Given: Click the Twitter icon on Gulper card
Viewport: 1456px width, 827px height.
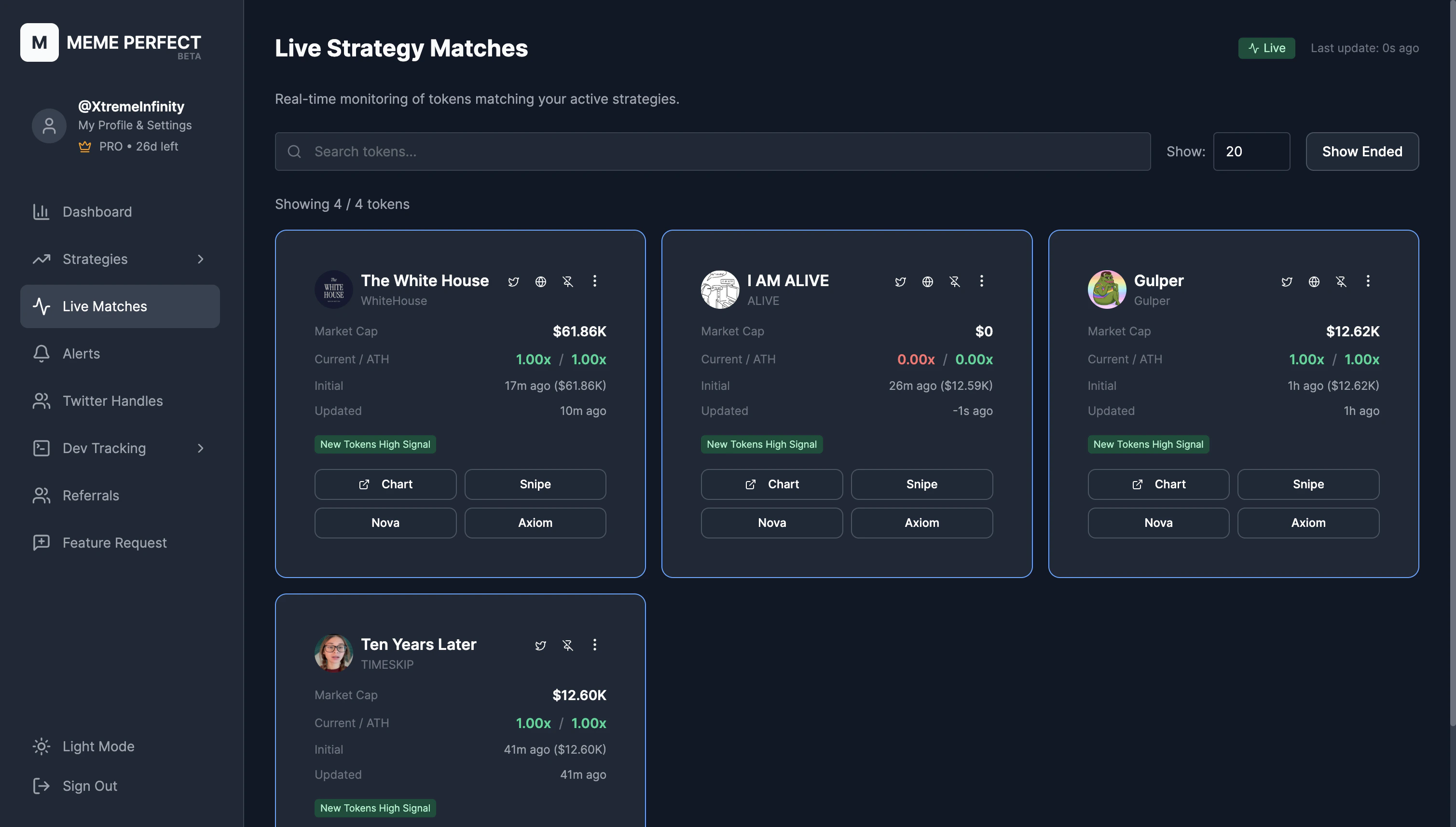Looking at the screenshot, I should (1287, 282).
